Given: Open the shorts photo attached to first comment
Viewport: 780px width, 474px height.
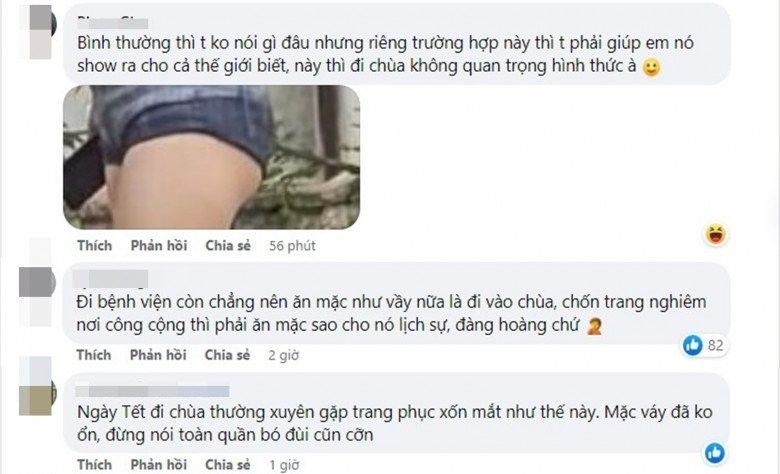Looking at the screenshot, I should 211,157.
